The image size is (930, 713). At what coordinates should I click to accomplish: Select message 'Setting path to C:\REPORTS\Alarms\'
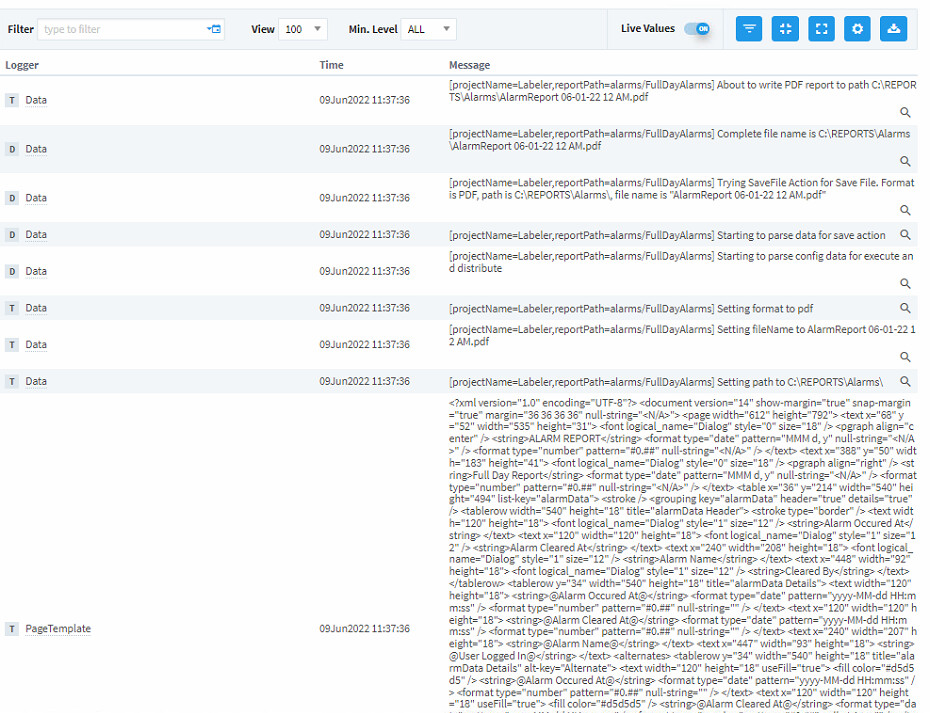pyautogui.click(x=665, y=383)
